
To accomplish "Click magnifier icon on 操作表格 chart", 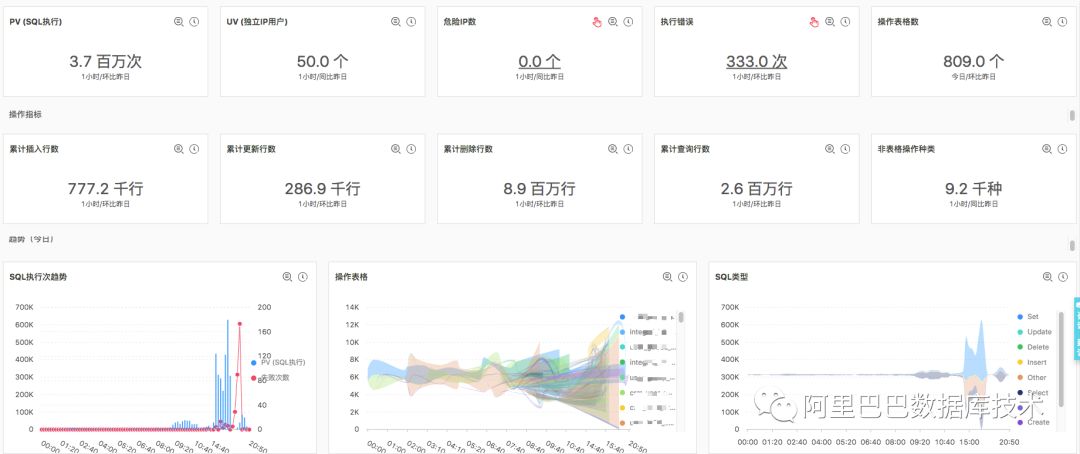I will pyautogui.click(x=667, y=277).
